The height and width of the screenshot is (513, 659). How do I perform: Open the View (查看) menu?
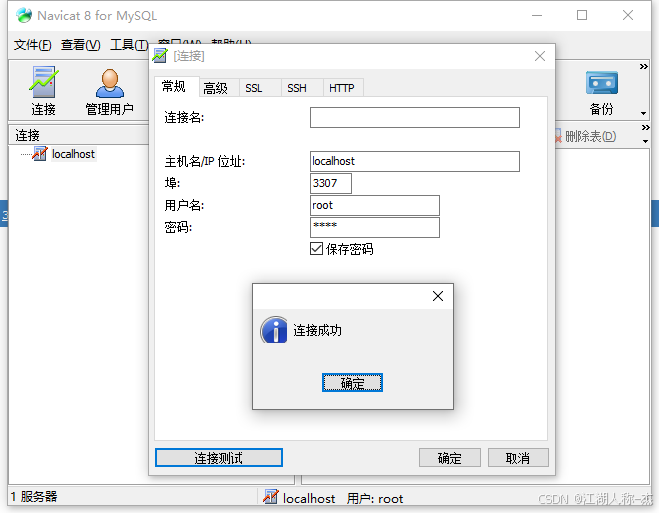pos(80,45)
